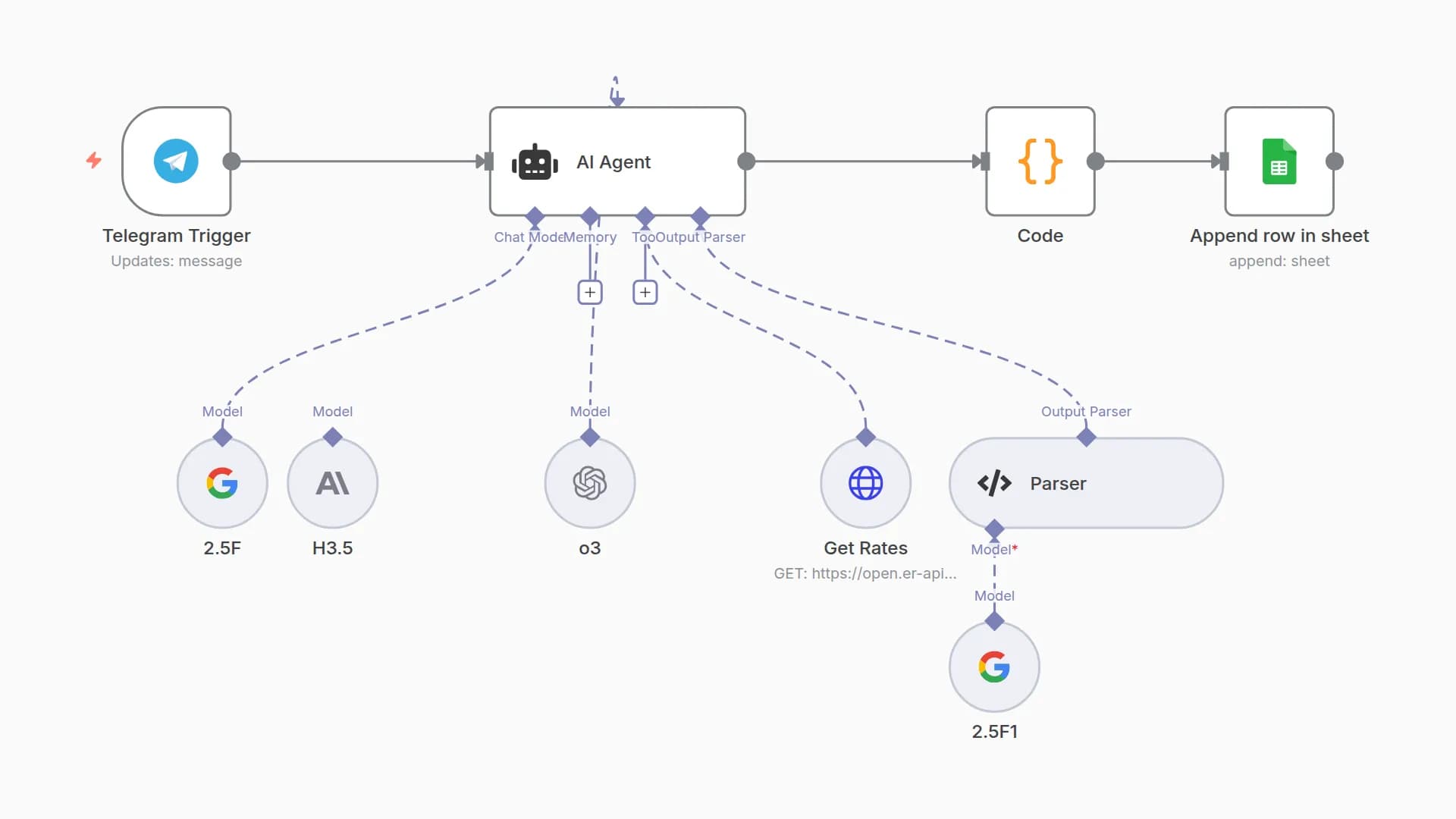Open the OpenAI o3 model node
Viewport: 1456px width, 819px height.
(590, 483)
